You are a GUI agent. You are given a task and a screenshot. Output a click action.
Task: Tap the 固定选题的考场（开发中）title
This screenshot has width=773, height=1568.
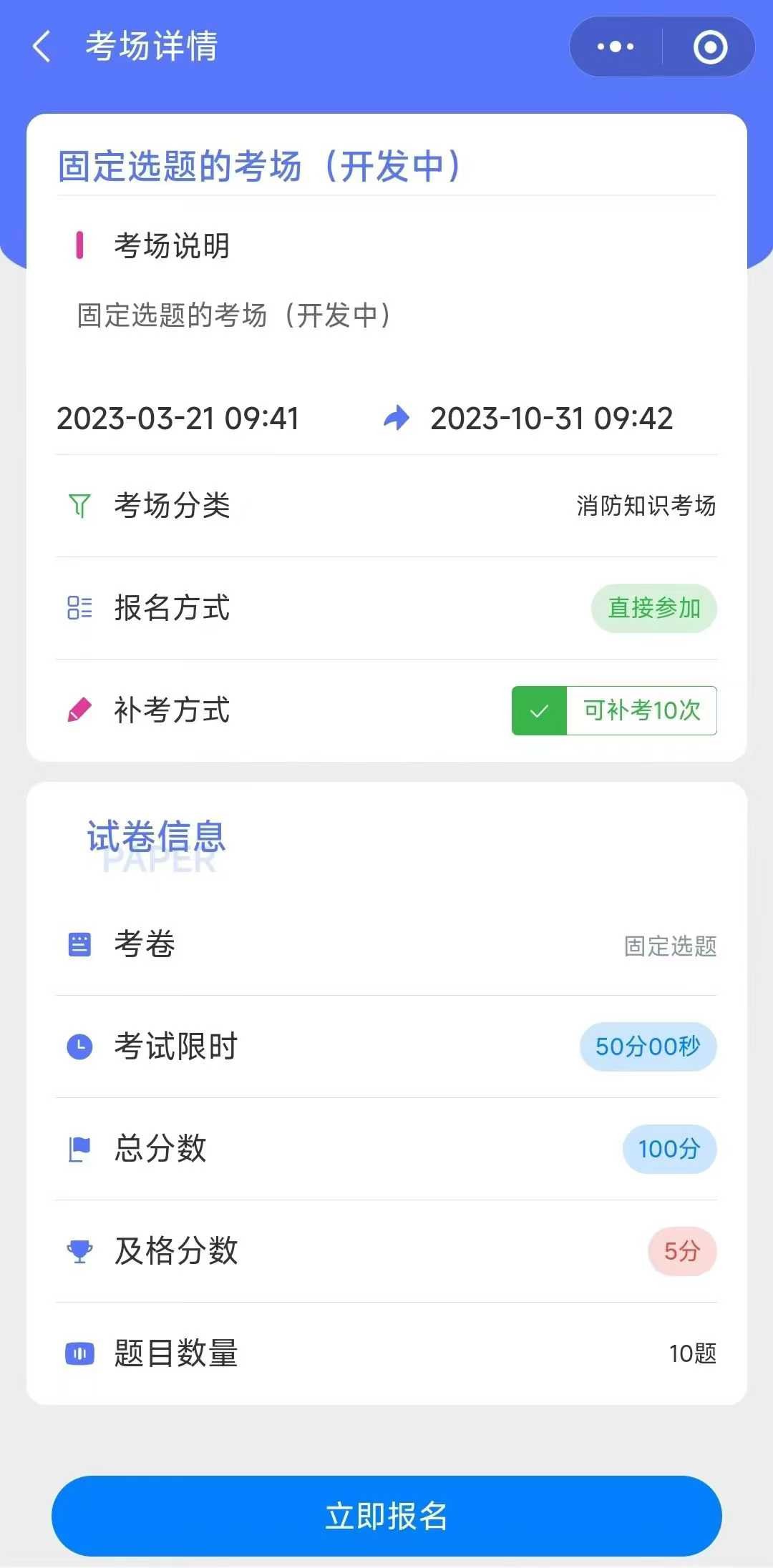[x=259, y=166]
